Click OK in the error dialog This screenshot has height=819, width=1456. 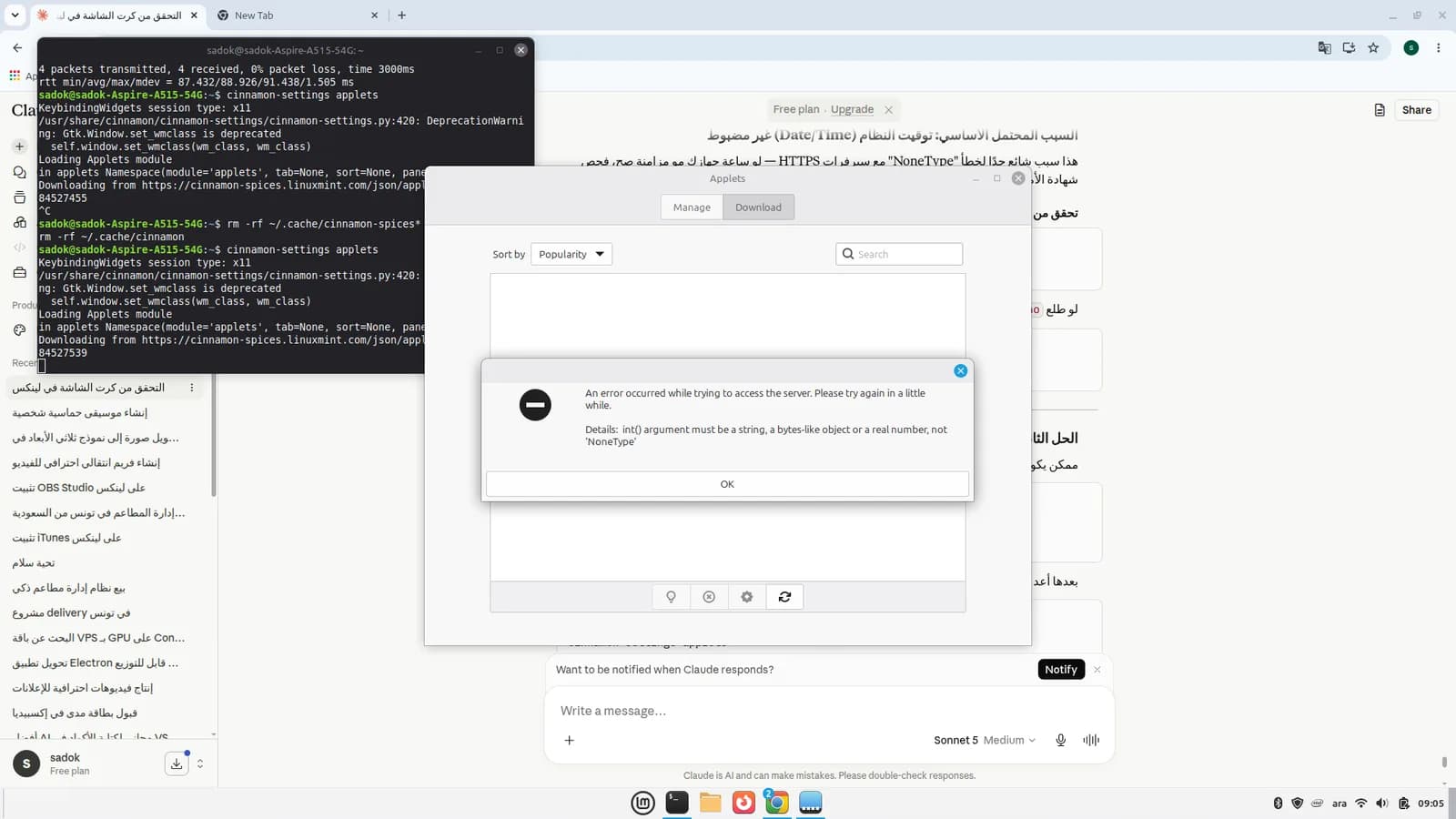click(727, 484)
